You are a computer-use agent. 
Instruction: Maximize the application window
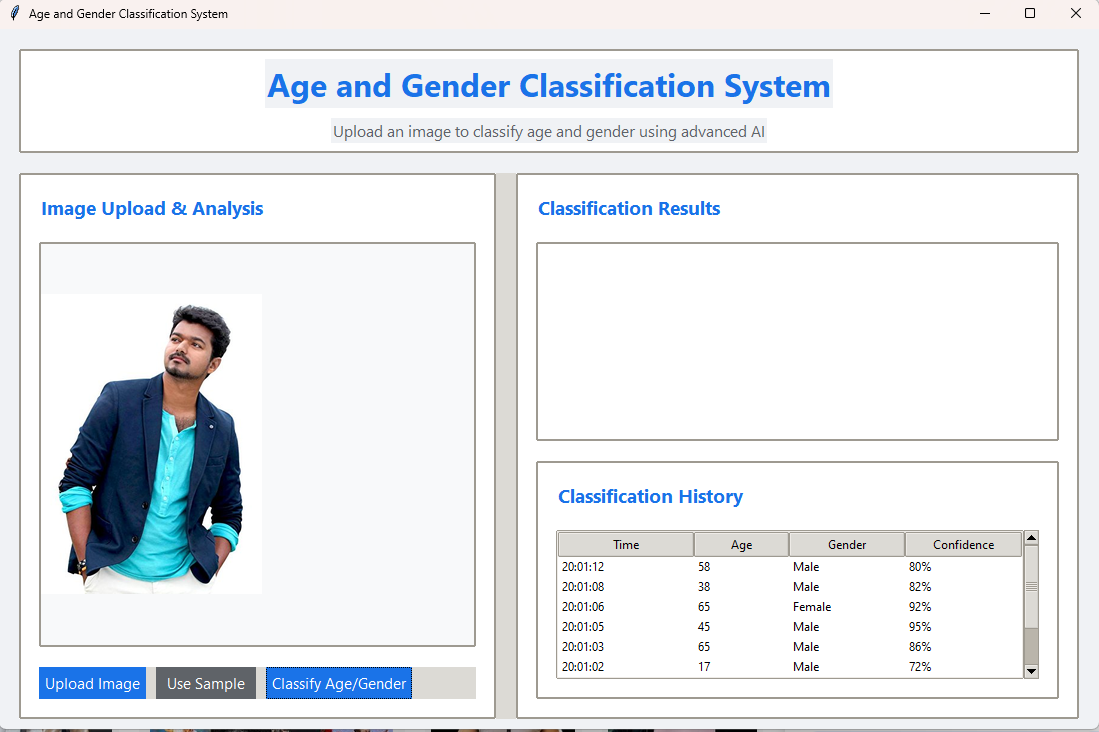tap(1030, 14)
